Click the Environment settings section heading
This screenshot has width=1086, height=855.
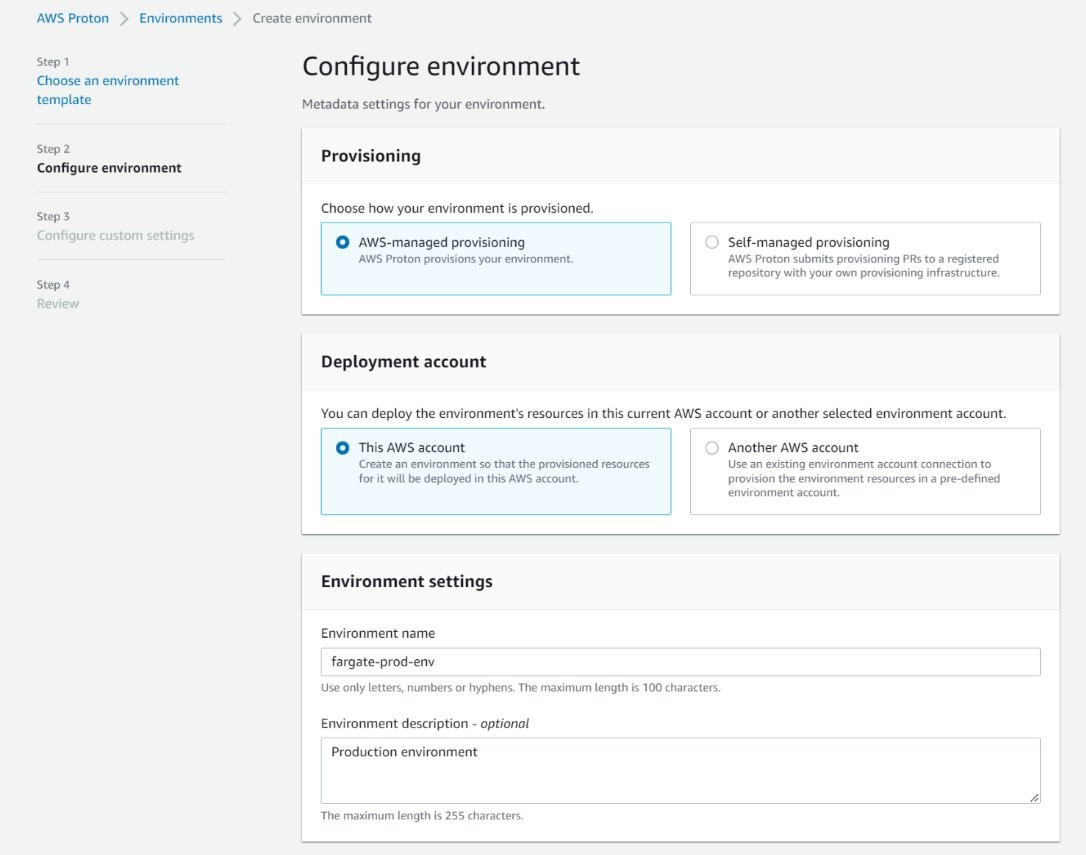point(407,581)
